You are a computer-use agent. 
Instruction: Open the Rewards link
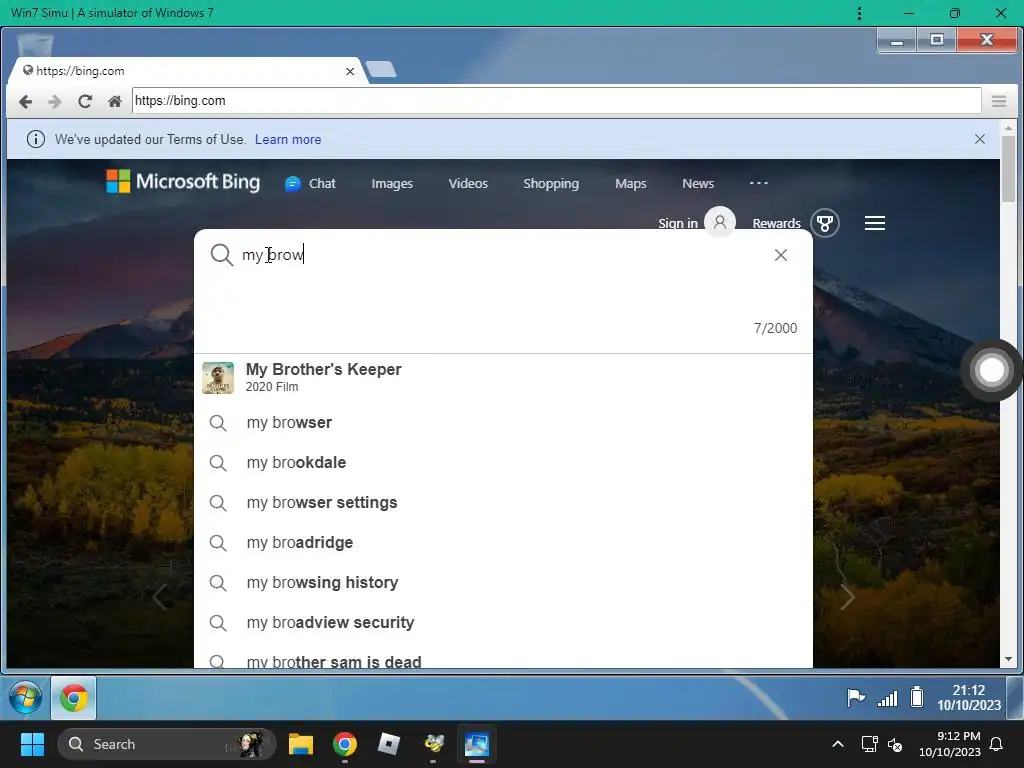coord(776,223)
